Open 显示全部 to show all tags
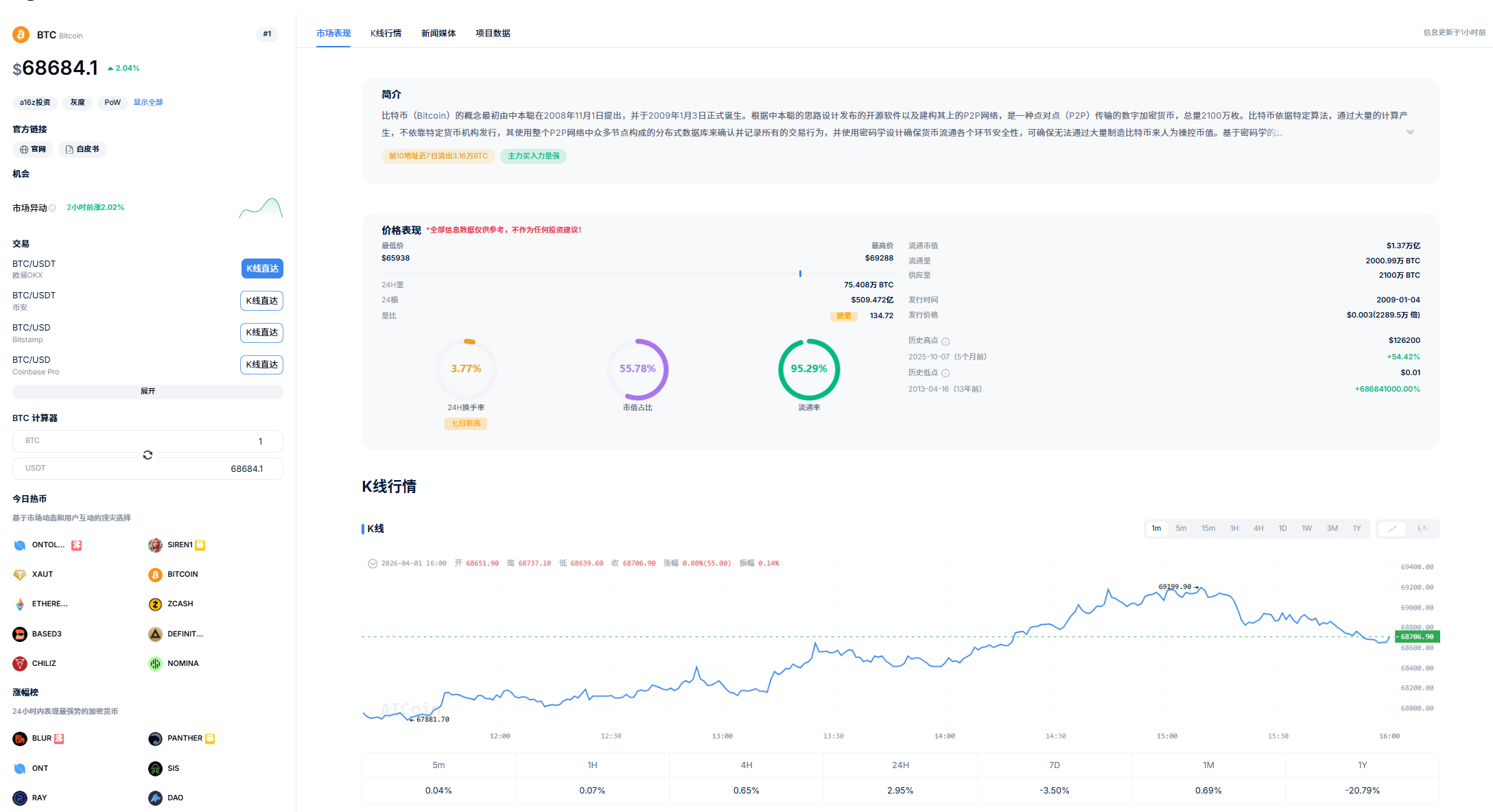The width and height of the screenshot is (1493, 812). pyautogui.click(x=148, y=102)
